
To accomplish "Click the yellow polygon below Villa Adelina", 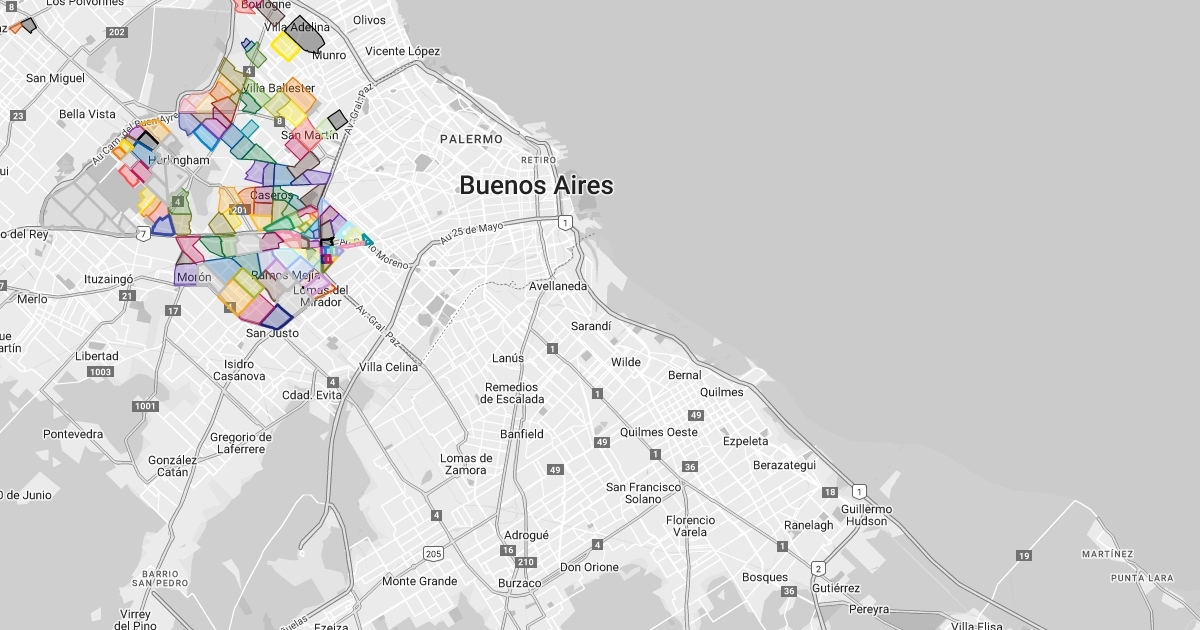I will coord(285,46).
